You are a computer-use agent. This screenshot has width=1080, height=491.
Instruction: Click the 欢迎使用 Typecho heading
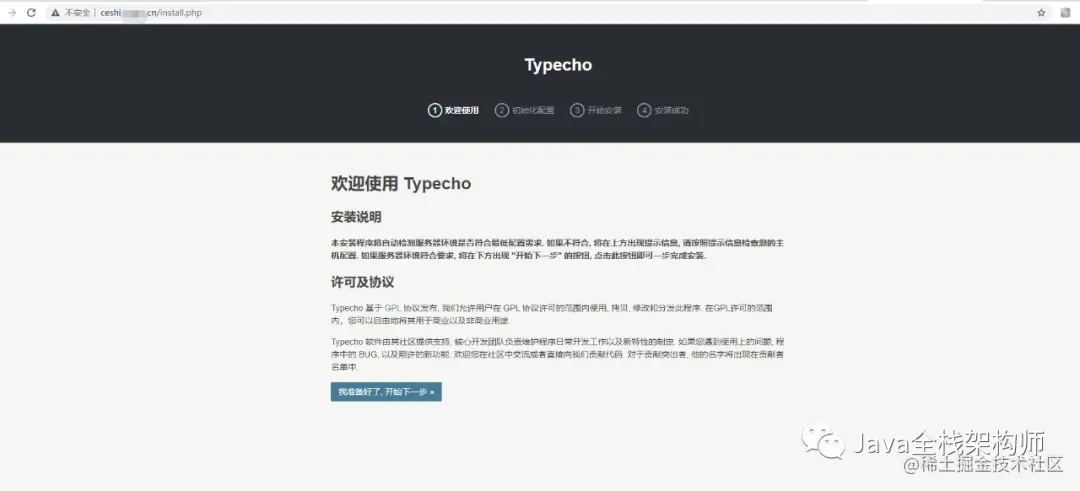click(x=401, y=184)
